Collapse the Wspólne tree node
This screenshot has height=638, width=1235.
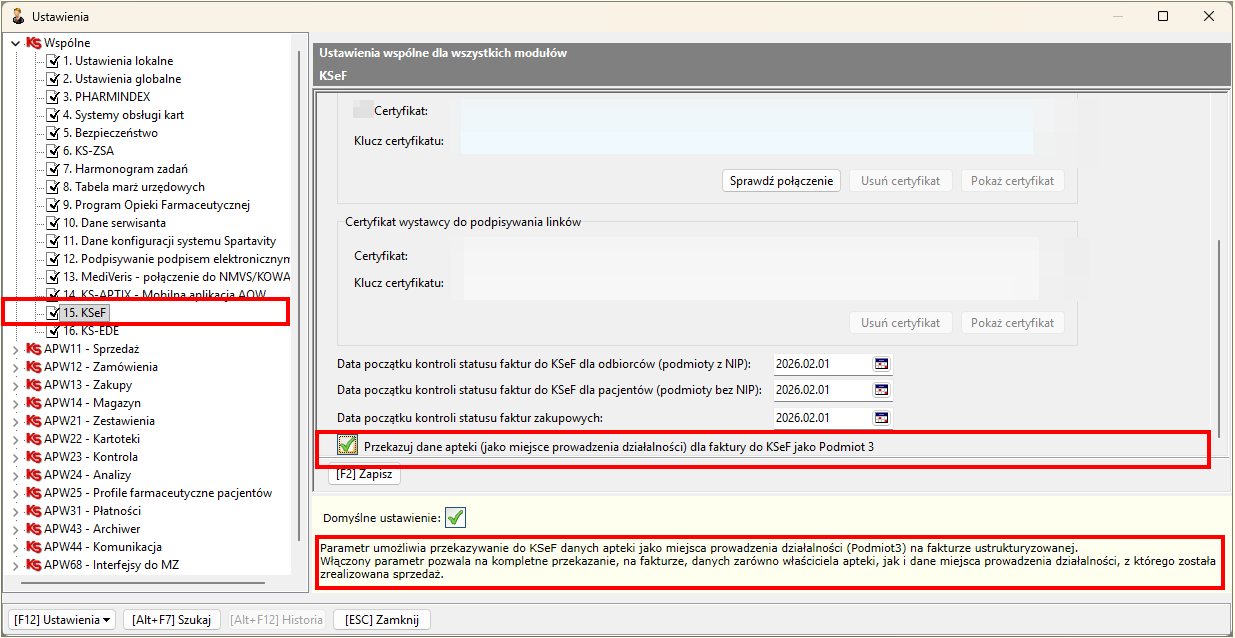tap(16, 43)
